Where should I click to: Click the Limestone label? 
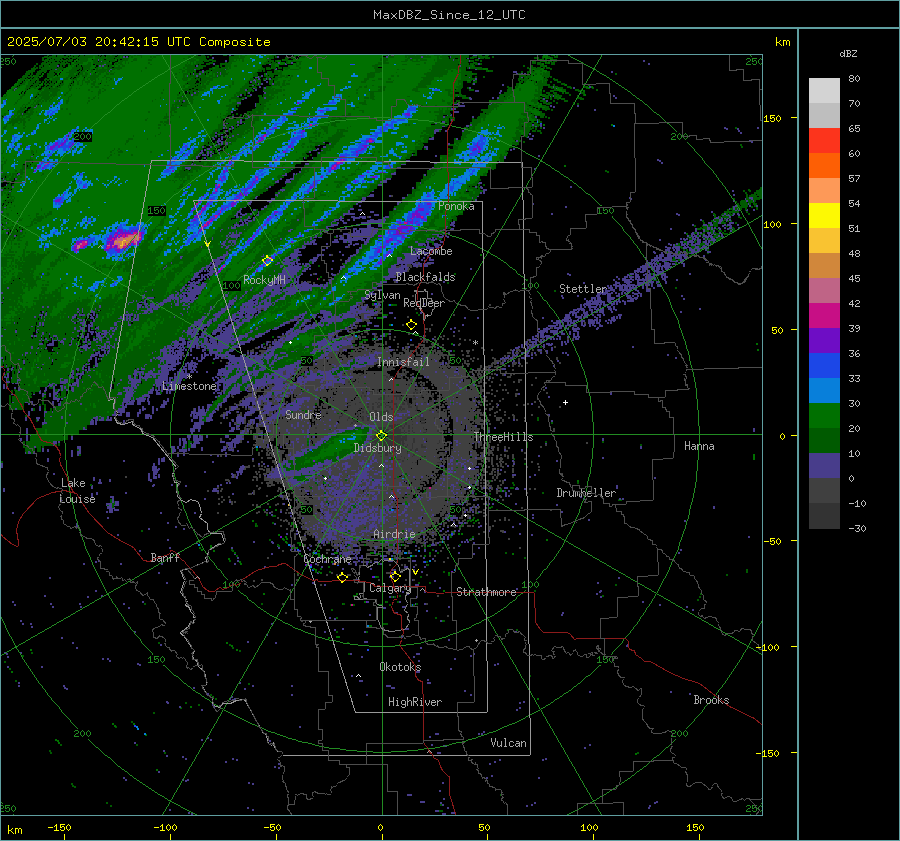click(189, 386)
